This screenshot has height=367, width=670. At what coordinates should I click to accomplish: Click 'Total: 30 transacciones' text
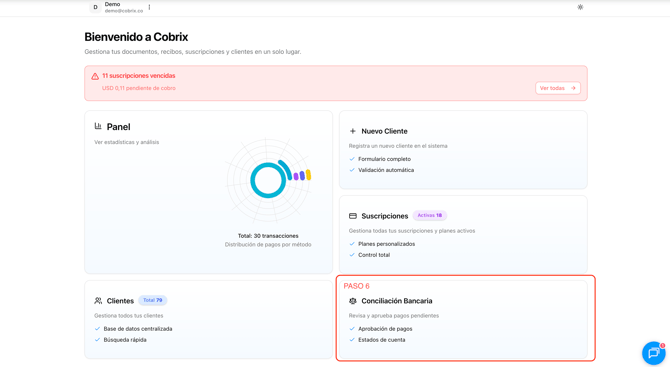[x=268, y=236]
